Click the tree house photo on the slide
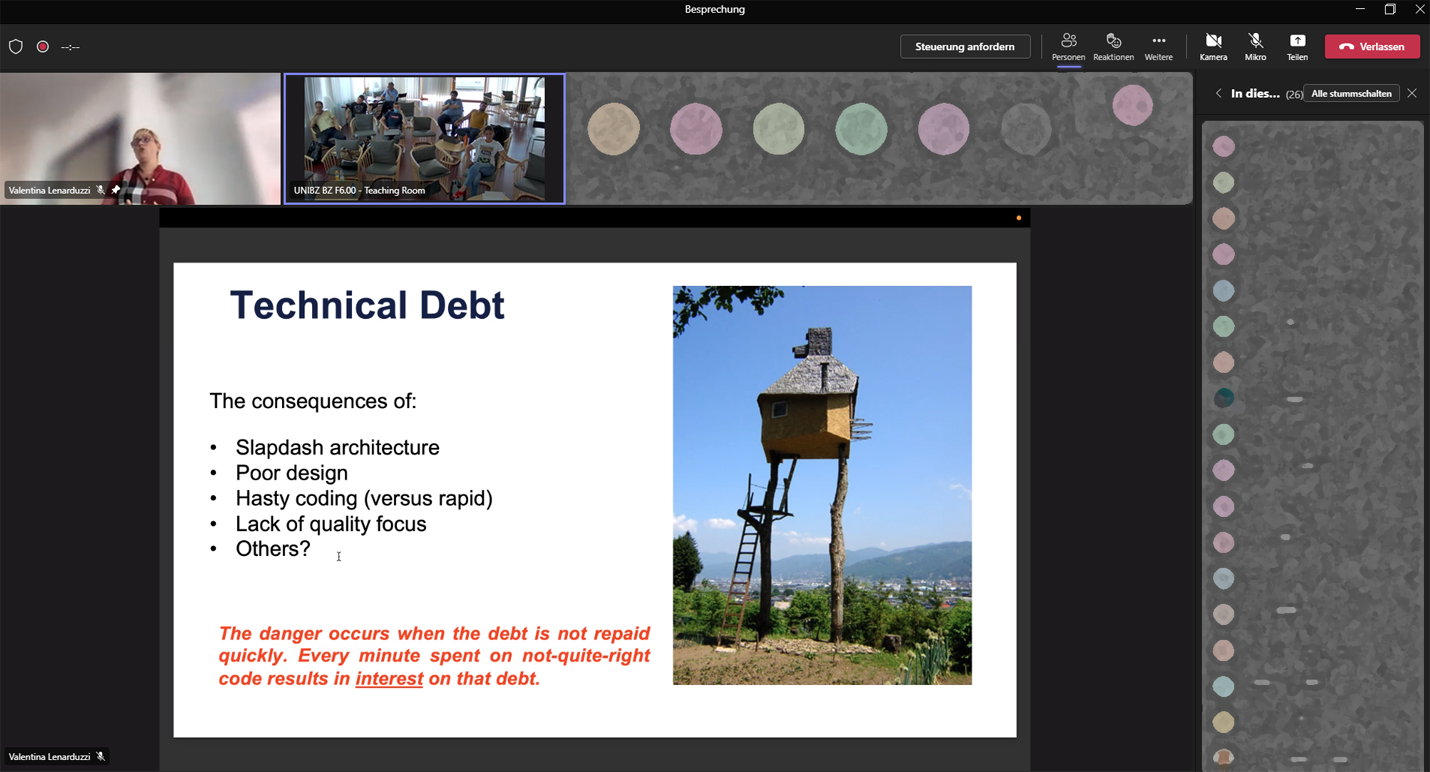1430x772 pixels. click(822, 485)
